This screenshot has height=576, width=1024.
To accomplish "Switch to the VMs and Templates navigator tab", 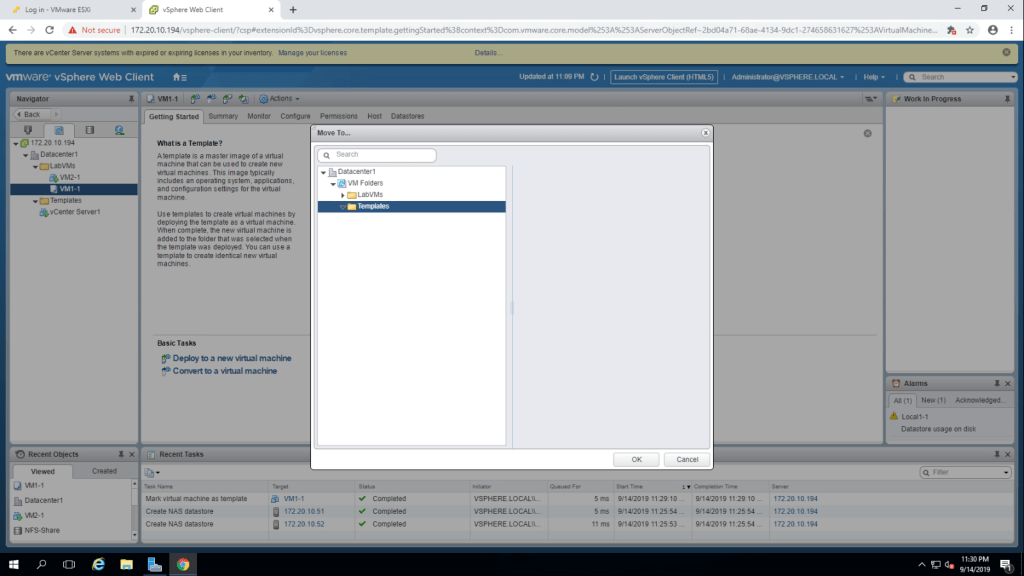I will [58, 130].
